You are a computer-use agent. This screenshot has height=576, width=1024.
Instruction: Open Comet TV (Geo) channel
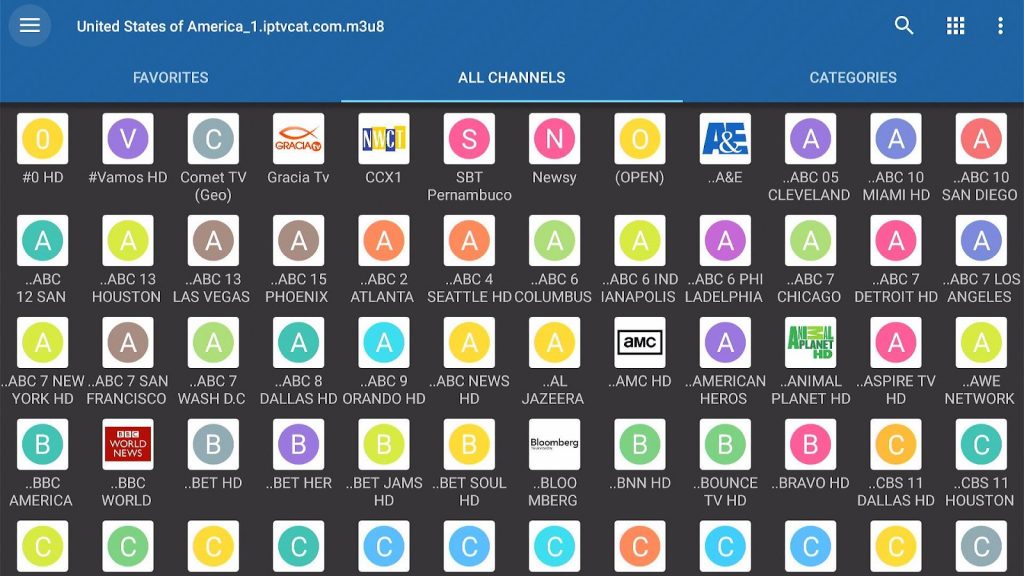pyautogui.click(x=214, y=139)
